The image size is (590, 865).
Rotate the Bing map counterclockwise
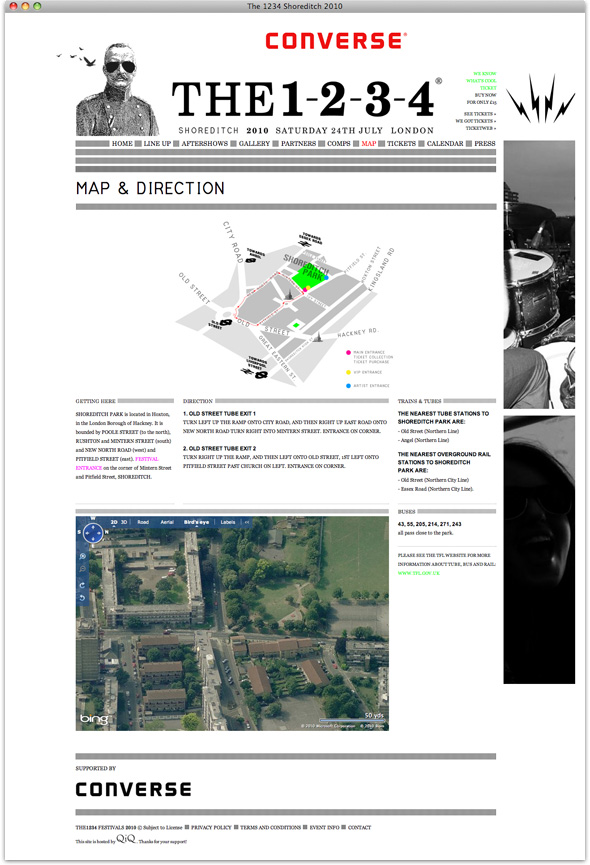pyautogui.click(x=83, y=597)
